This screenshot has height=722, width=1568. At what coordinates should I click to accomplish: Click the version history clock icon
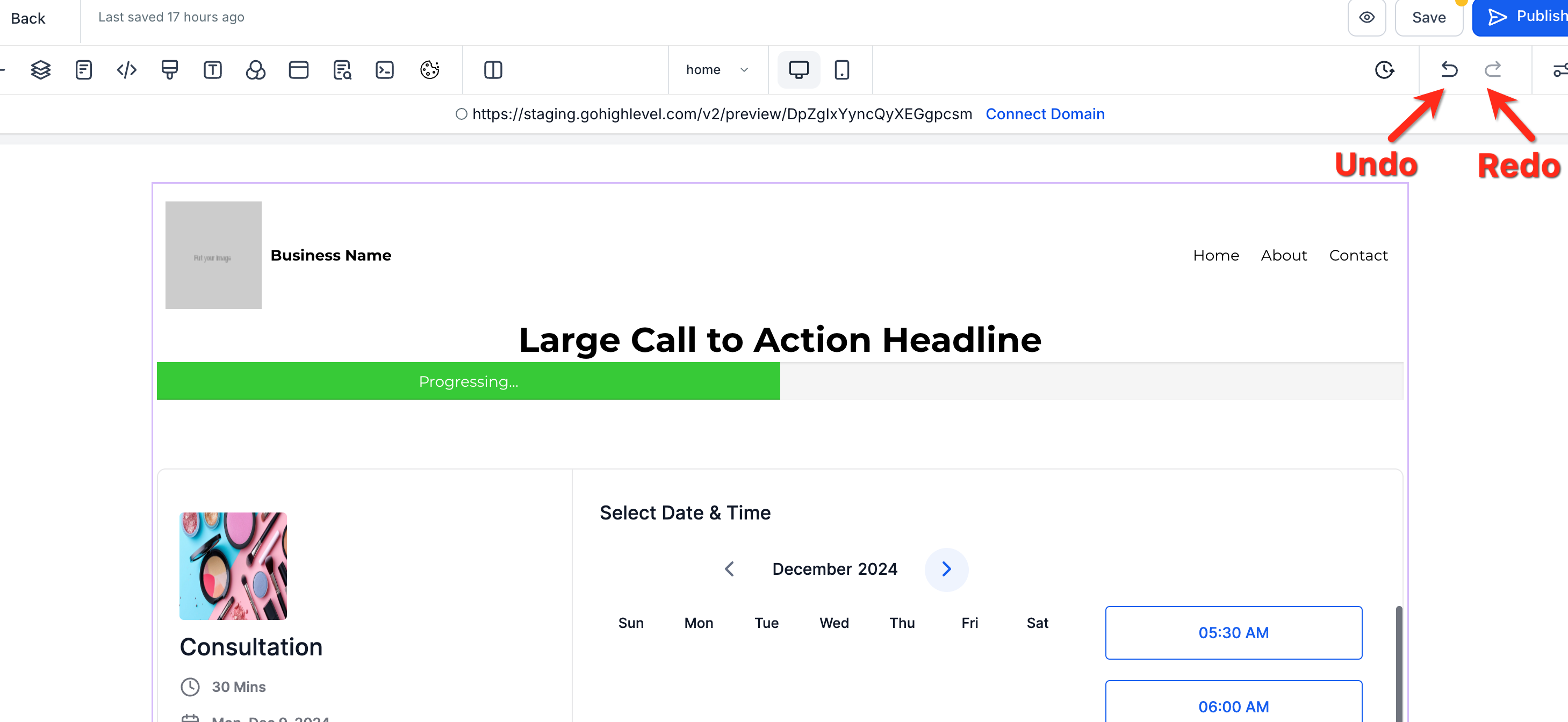[1384, 70]
